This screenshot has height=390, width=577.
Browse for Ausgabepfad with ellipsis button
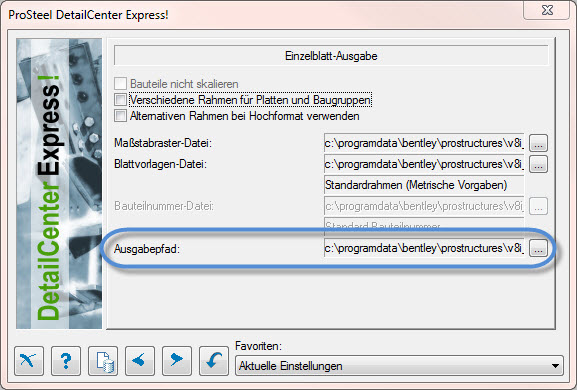(x=538, y=249)
